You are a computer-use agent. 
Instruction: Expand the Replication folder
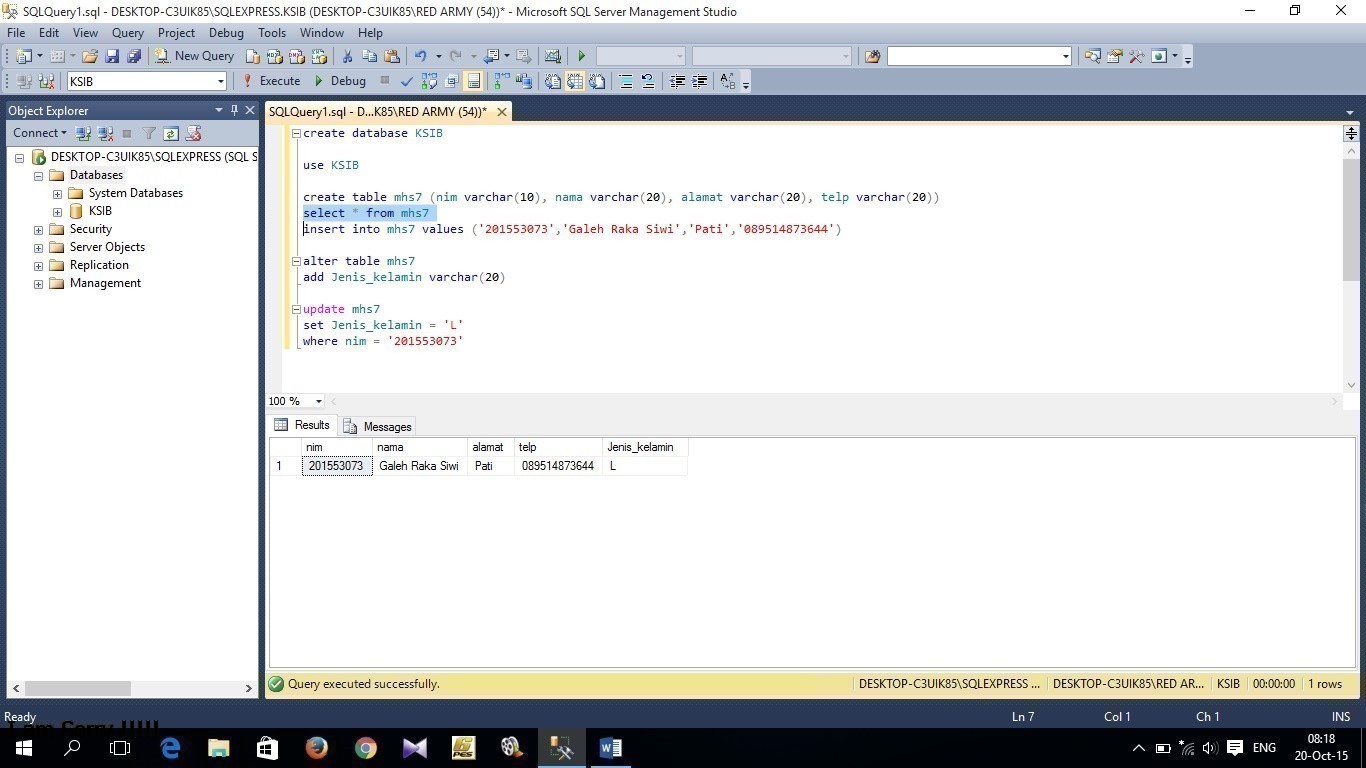point(38,266)
